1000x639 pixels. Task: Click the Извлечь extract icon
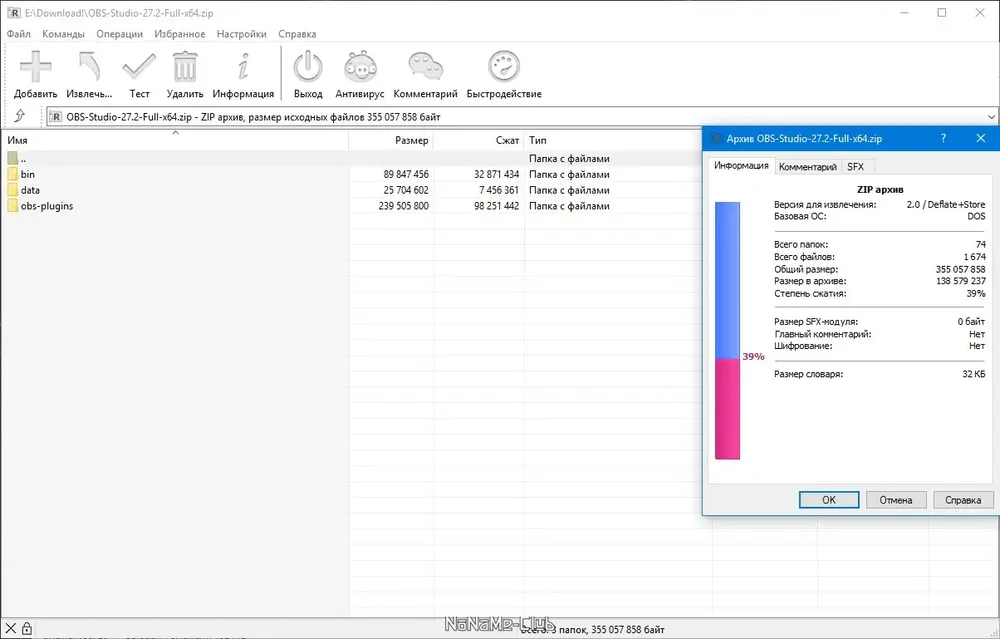[x=89, y=66]
